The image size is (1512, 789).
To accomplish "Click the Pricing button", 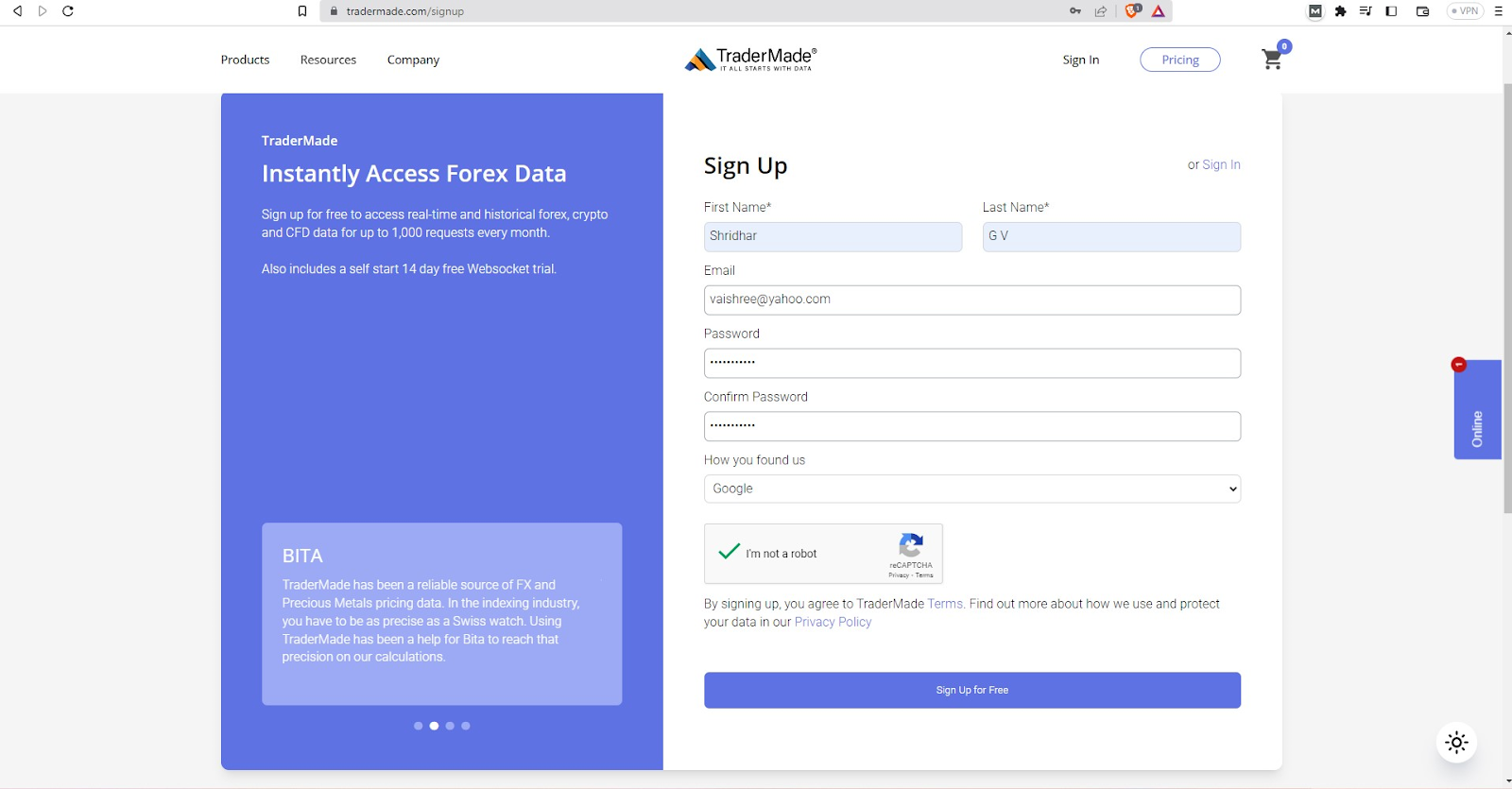I will 1180,60.
